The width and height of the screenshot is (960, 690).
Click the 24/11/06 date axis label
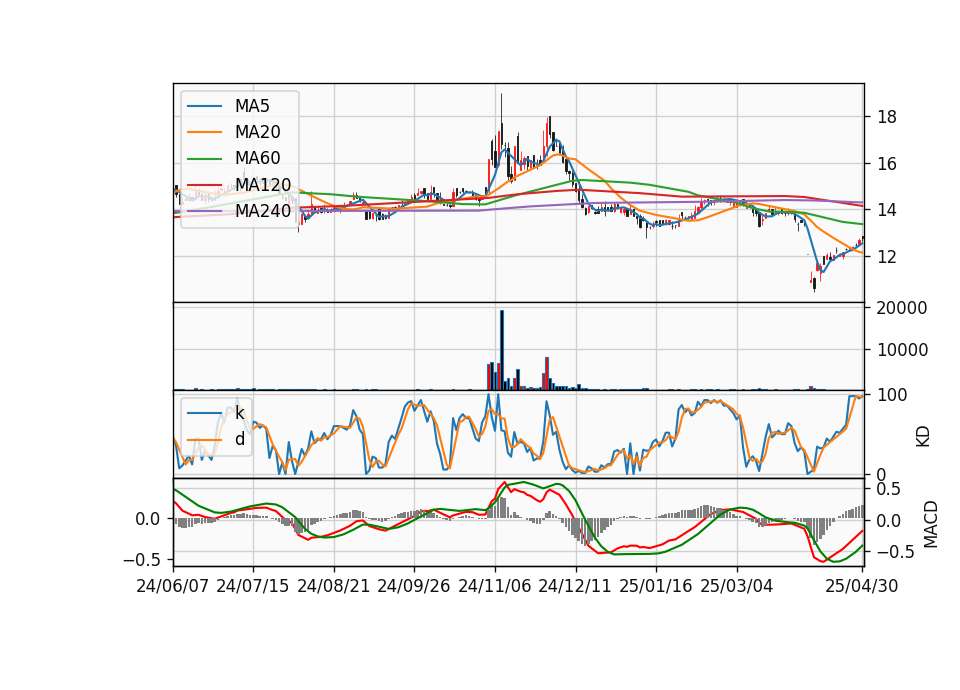495,586
